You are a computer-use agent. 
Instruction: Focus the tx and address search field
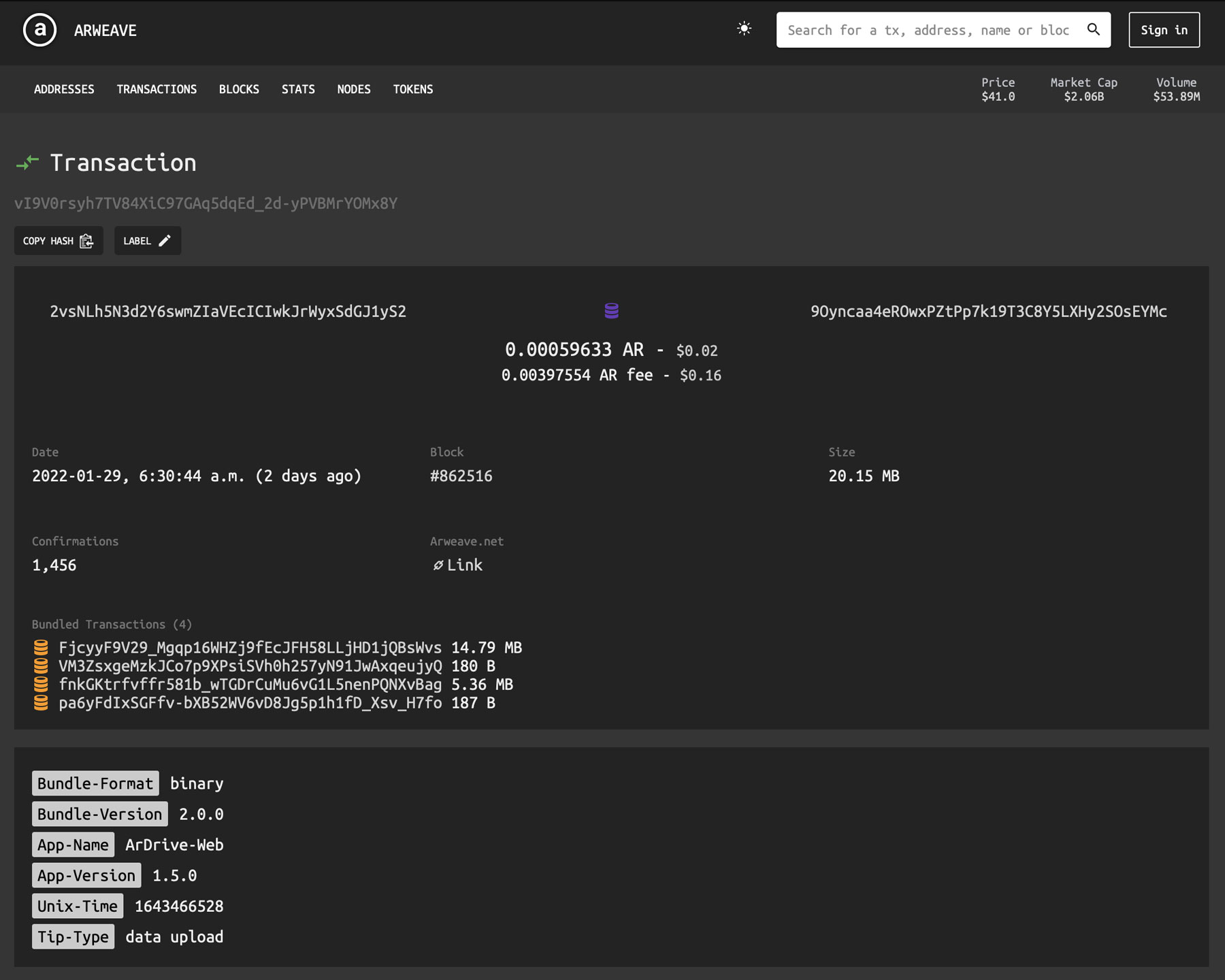[928, 30]
